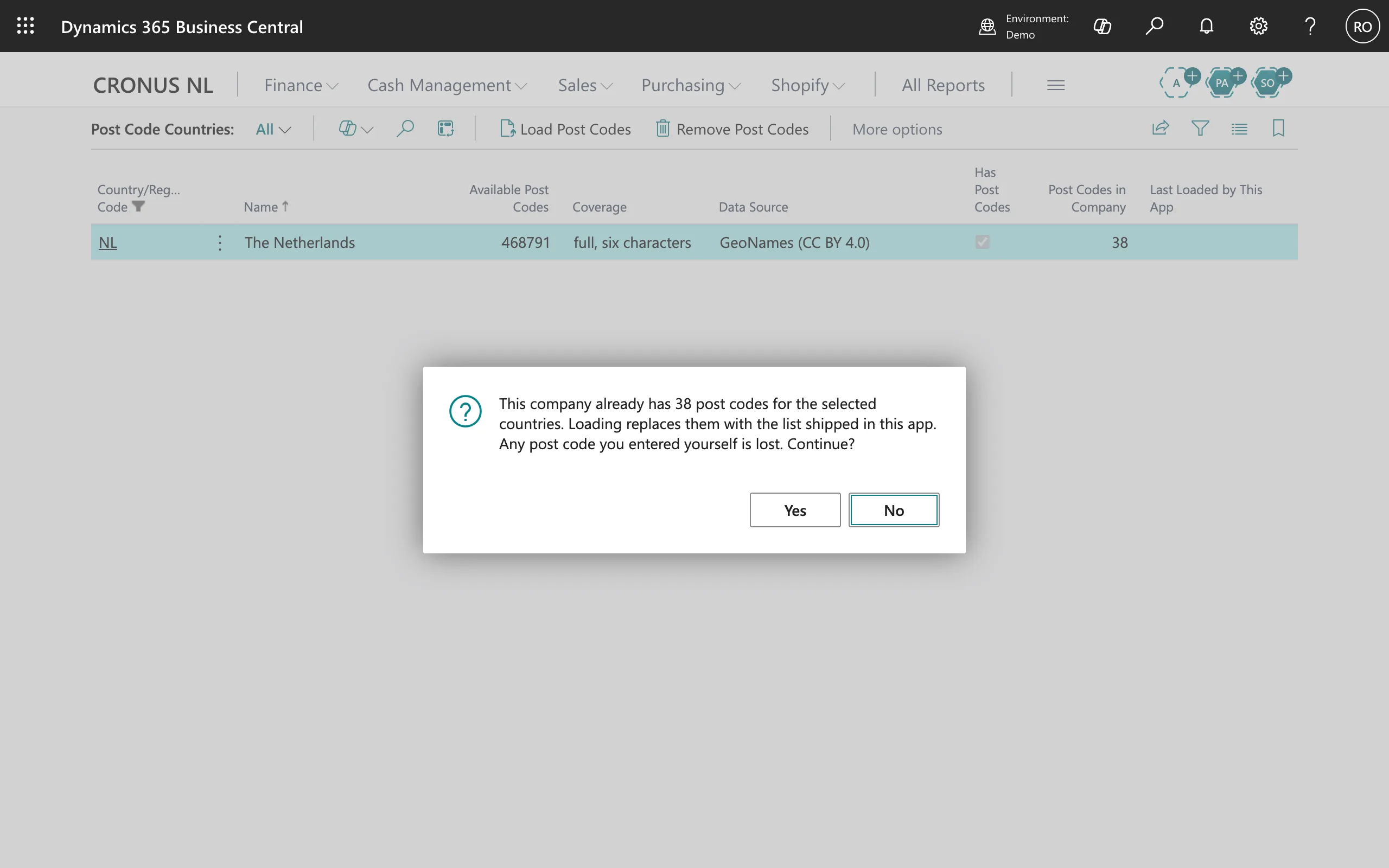Open All Reports
Viewport: 1389px width, 868px height.
[943, 85]
